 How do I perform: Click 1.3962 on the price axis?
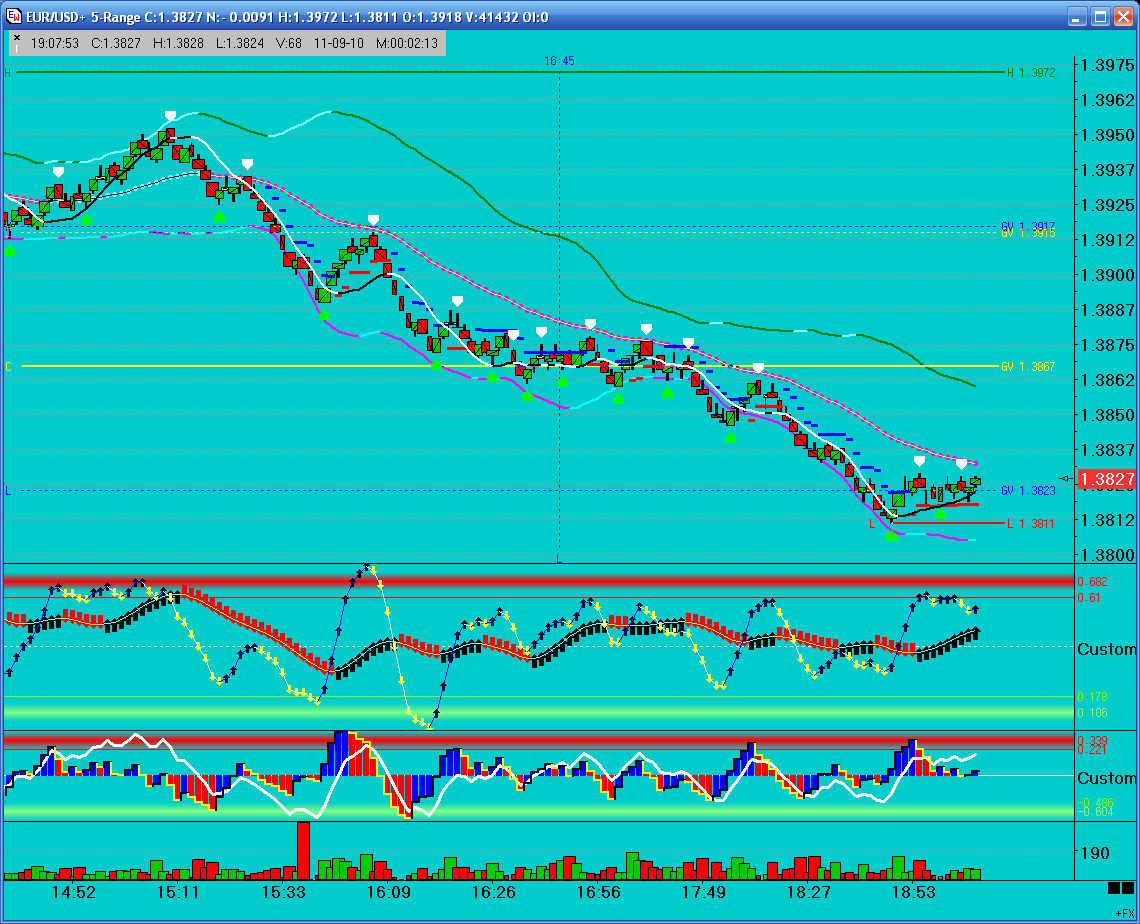(x=1107, y=100)
